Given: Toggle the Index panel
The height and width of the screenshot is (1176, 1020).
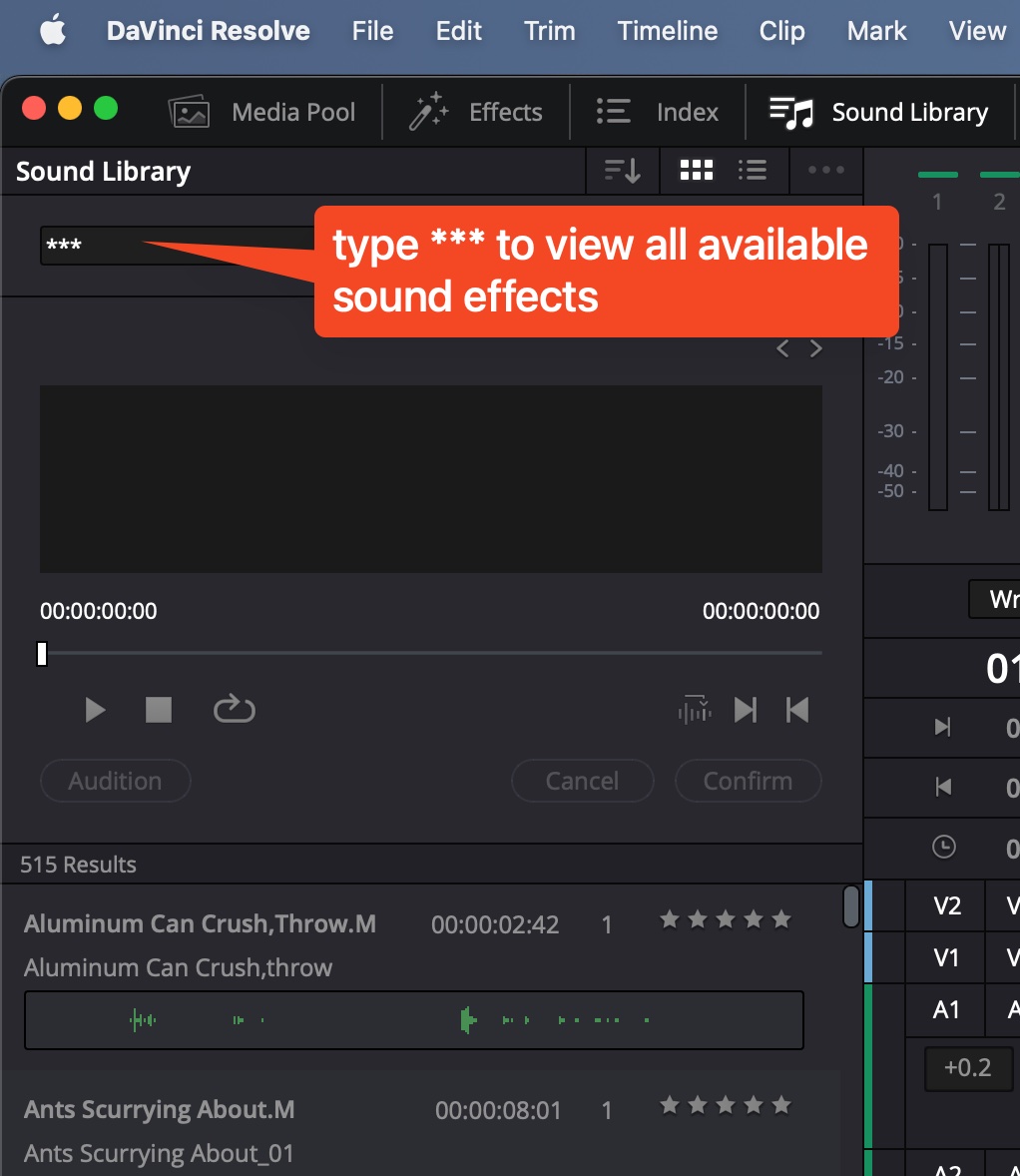Looking at the screenshot, I should tap(657, 113).
